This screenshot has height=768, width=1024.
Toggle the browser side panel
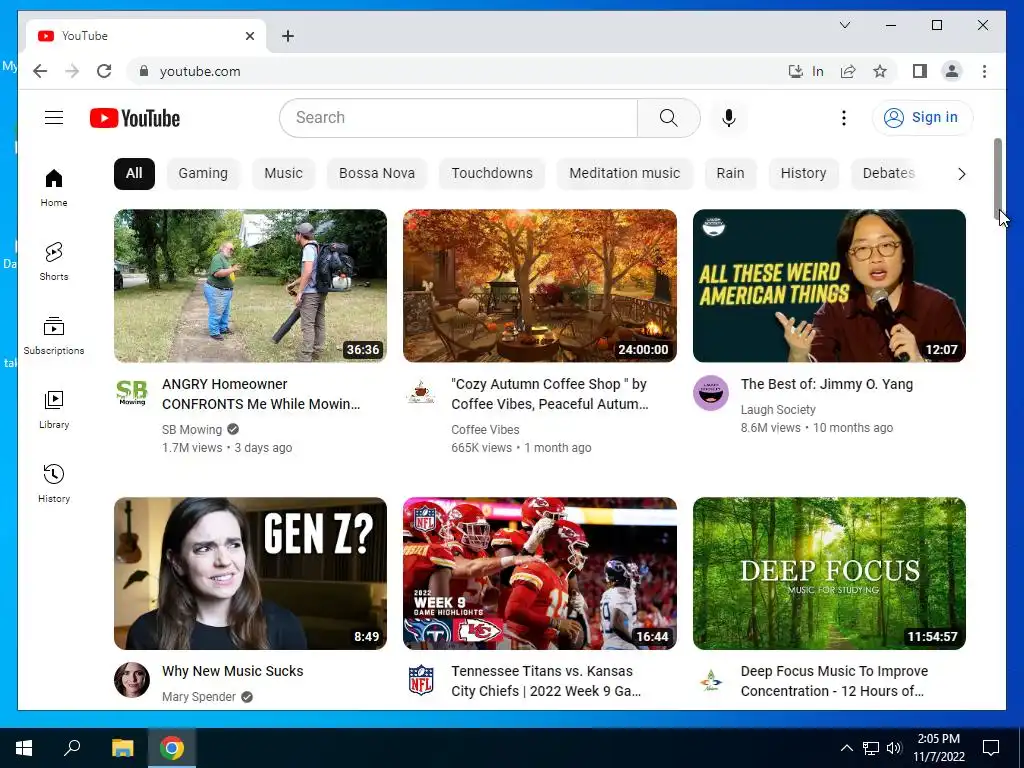(920, 71)
